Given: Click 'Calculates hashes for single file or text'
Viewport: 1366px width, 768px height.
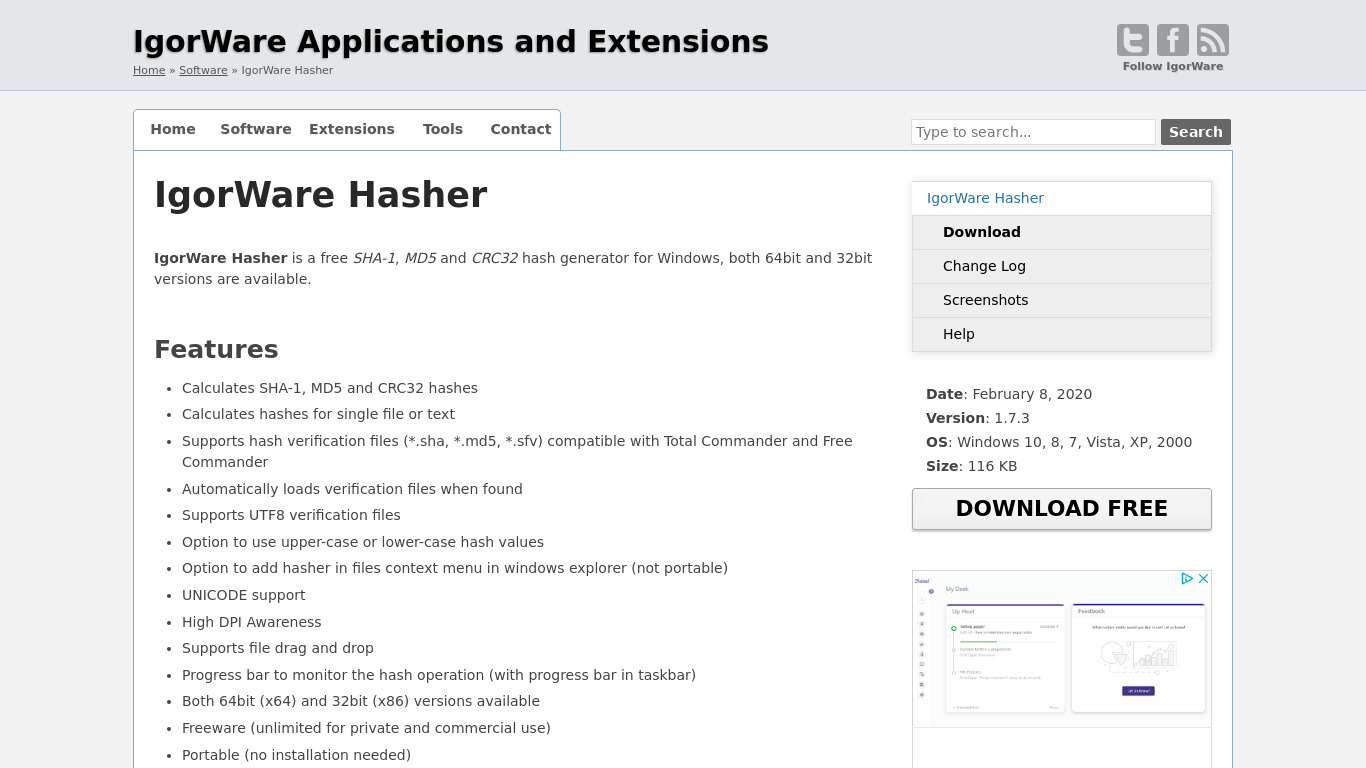Looking at the screenshot, I should tap(318, 414).
